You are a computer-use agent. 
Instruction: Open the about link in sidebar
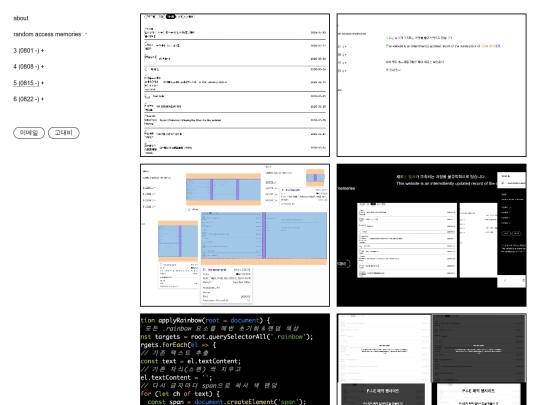click(x=21, y=18)
